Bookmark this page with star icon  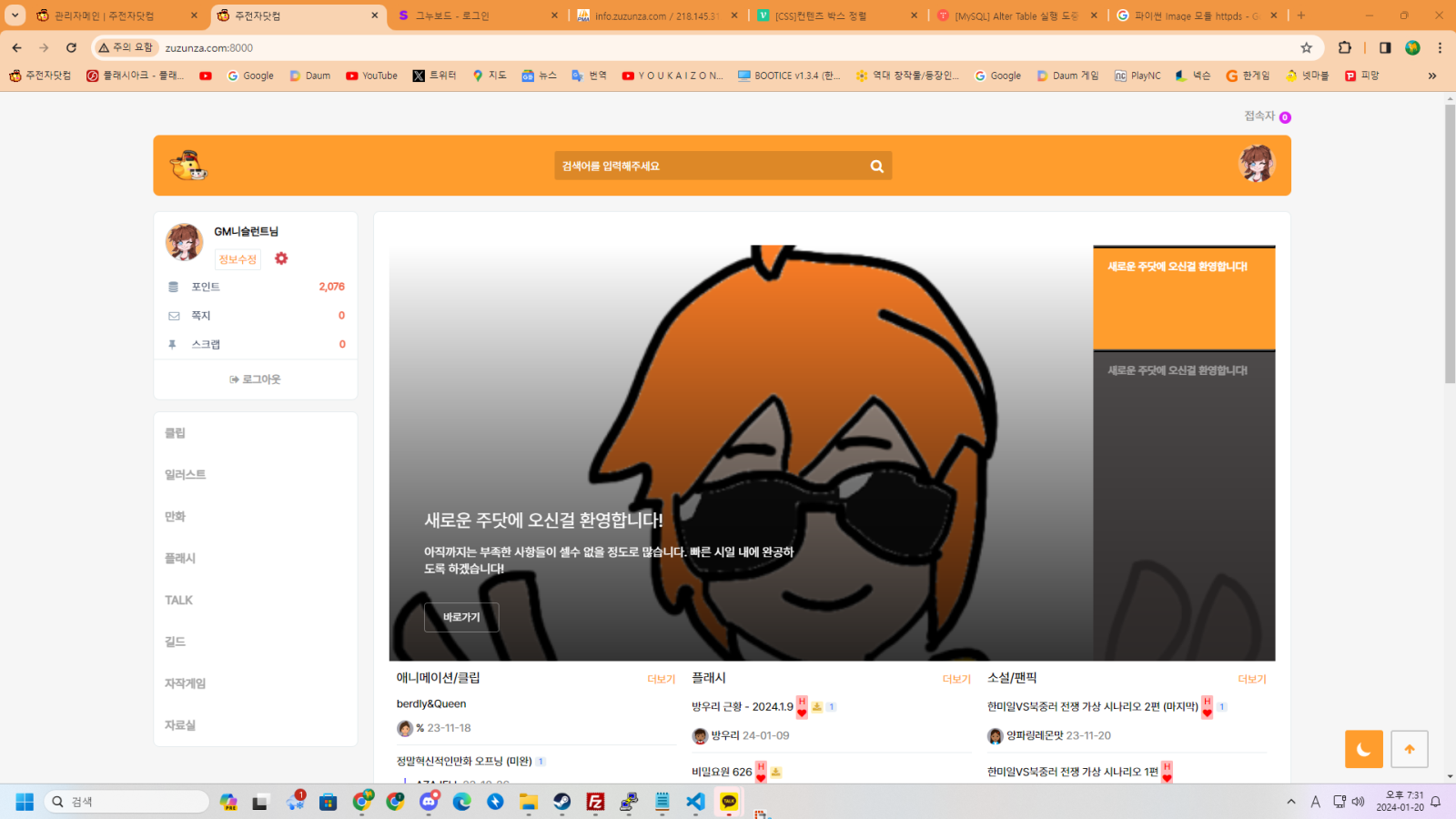[1306, 47]
